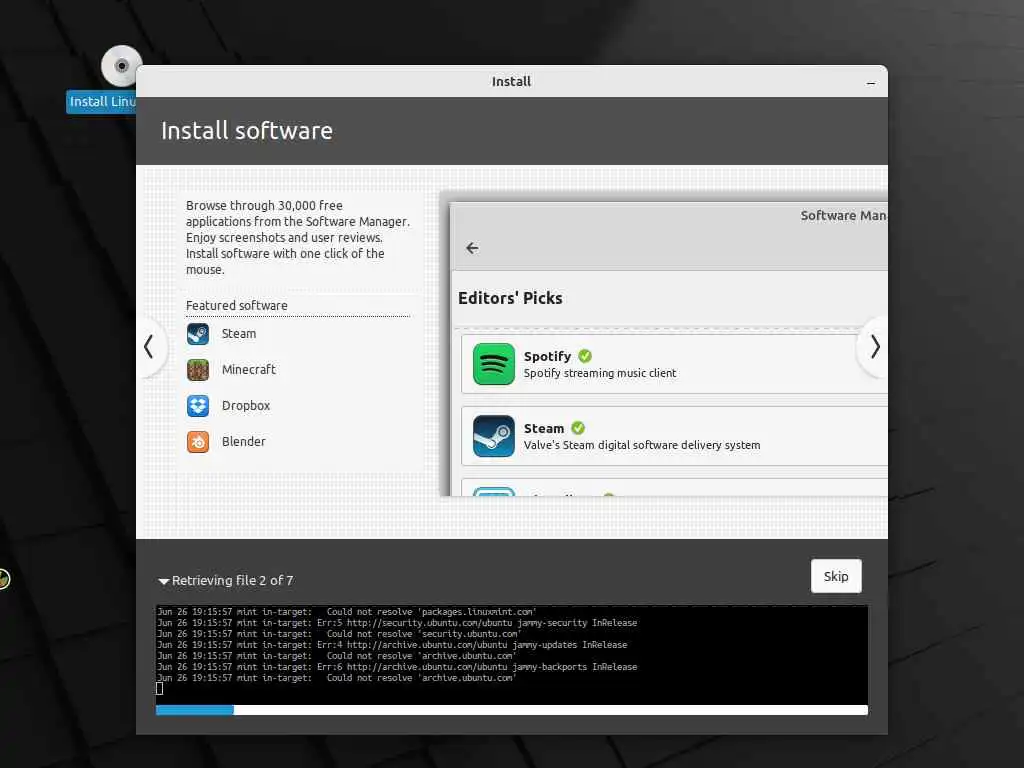The width and height of the screenshot is (1024, 768).
Task: Click the installation progress bar
Action: coord(511,710)
